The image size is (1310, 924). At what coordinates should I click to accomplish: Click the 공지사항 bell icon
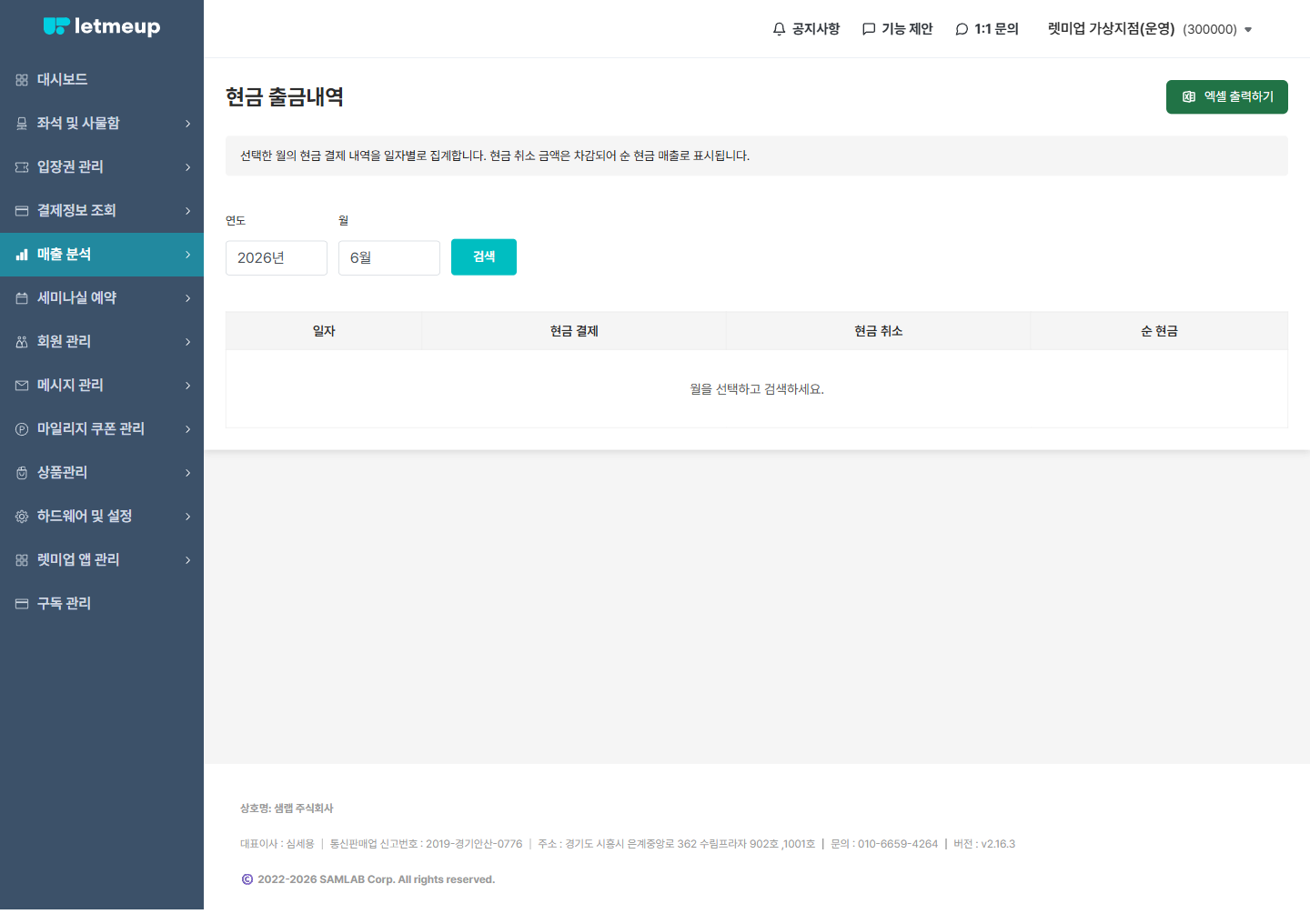click(x=779, y=29)
